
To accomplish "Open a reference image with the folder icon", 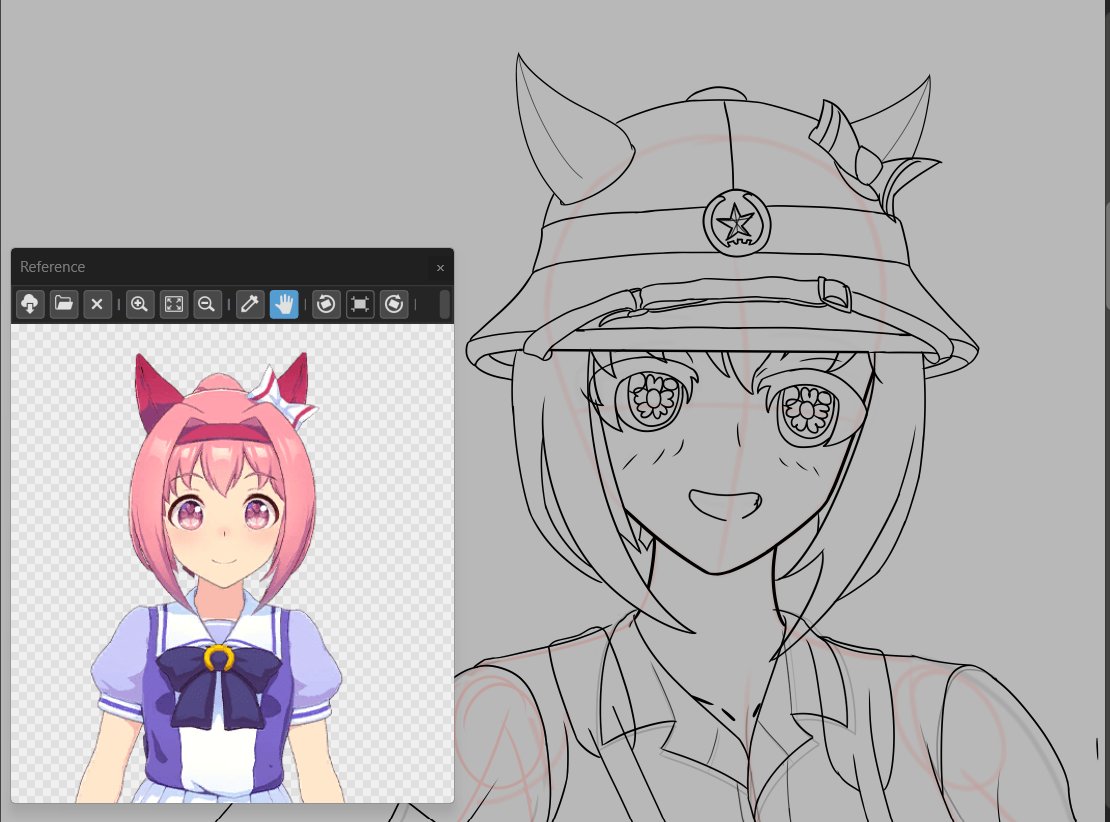I will click(x=64, y=304).
